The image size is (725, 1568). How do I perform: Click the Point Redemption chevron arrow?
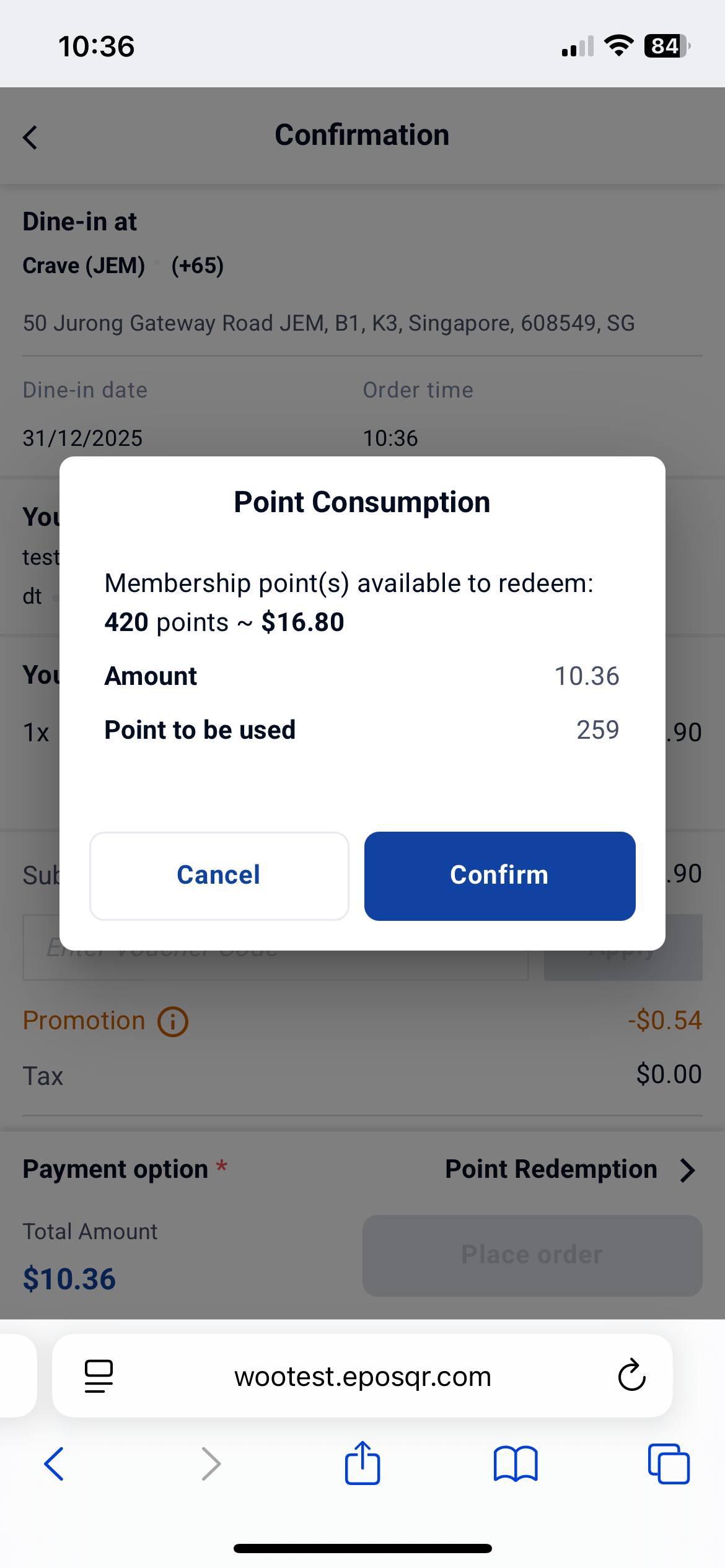click(x=687, y=1170)
